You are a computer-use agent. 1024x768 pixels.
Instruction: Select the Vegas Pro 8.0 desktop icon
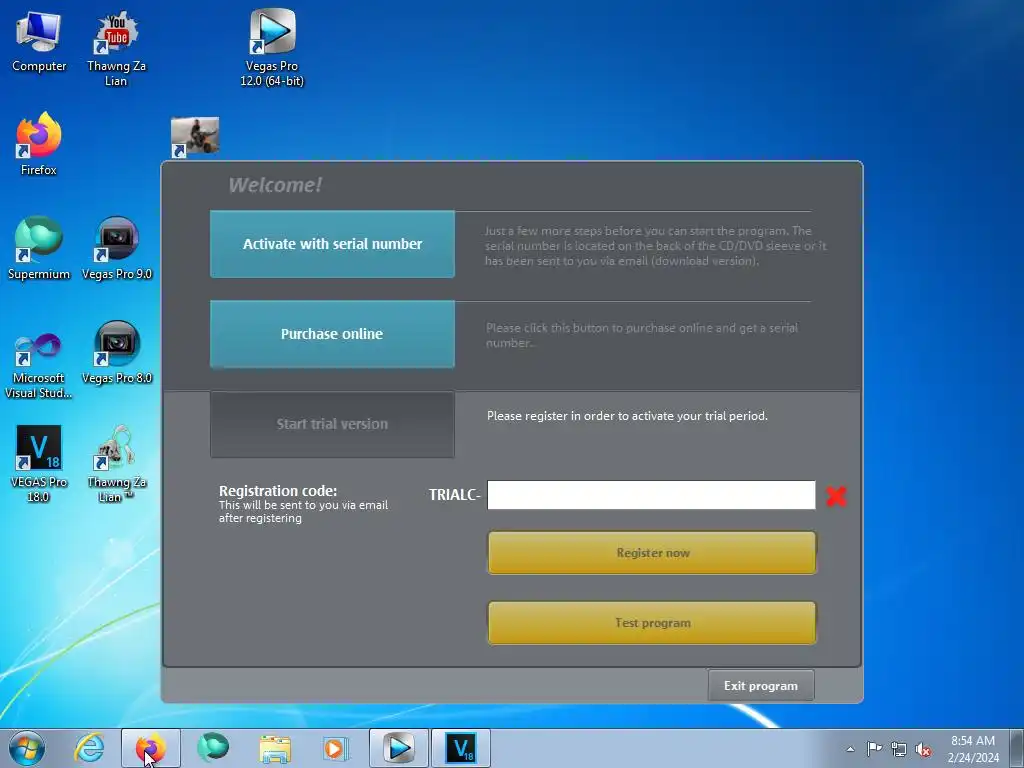point(116,353)
